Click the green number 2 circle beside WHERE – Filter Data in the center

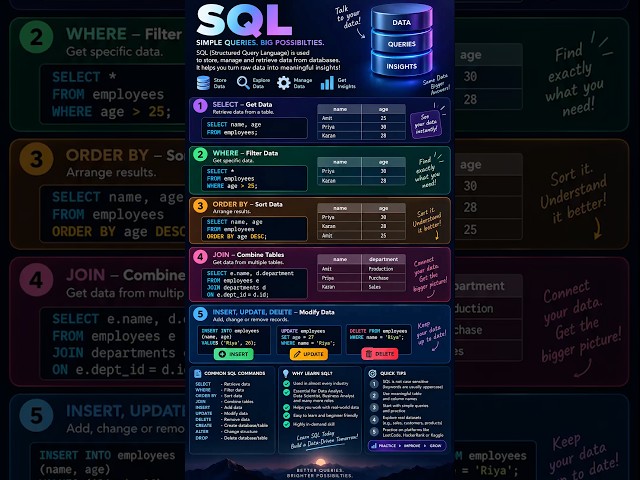click(x=200, y=155)
